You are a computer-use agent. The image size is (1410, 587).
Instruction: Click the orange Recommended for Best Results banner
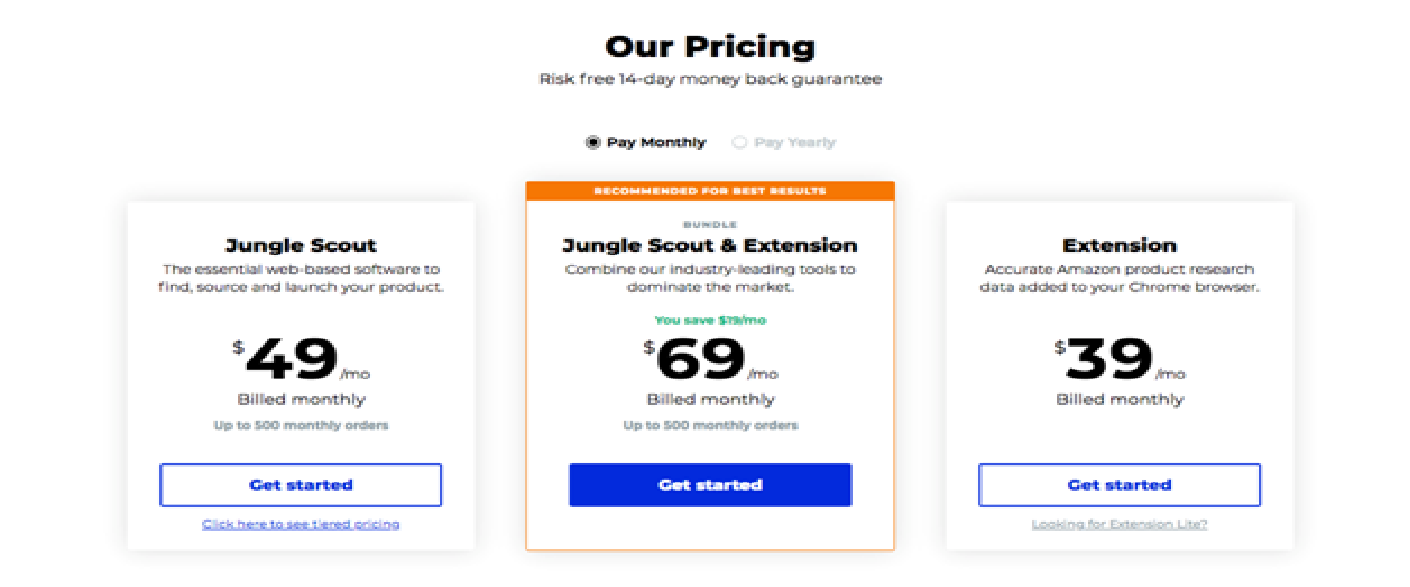point(710,190)
